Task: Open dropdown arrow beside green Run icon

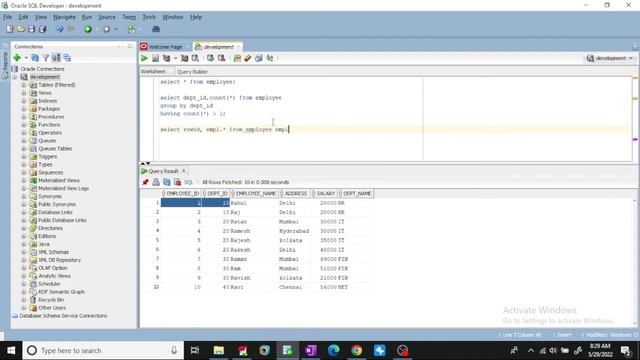Action: tap(97, 29)
